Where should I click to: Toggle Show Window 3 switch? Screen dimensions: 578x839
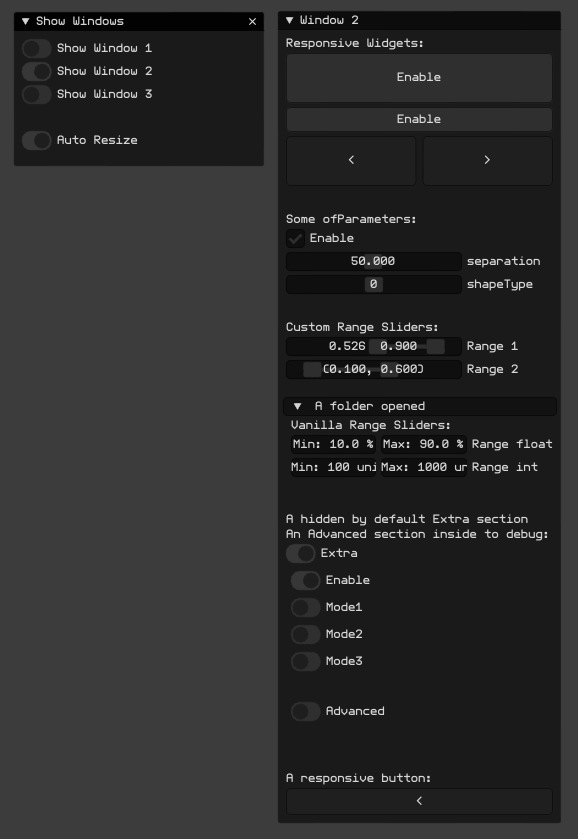(x=36, y=94)
